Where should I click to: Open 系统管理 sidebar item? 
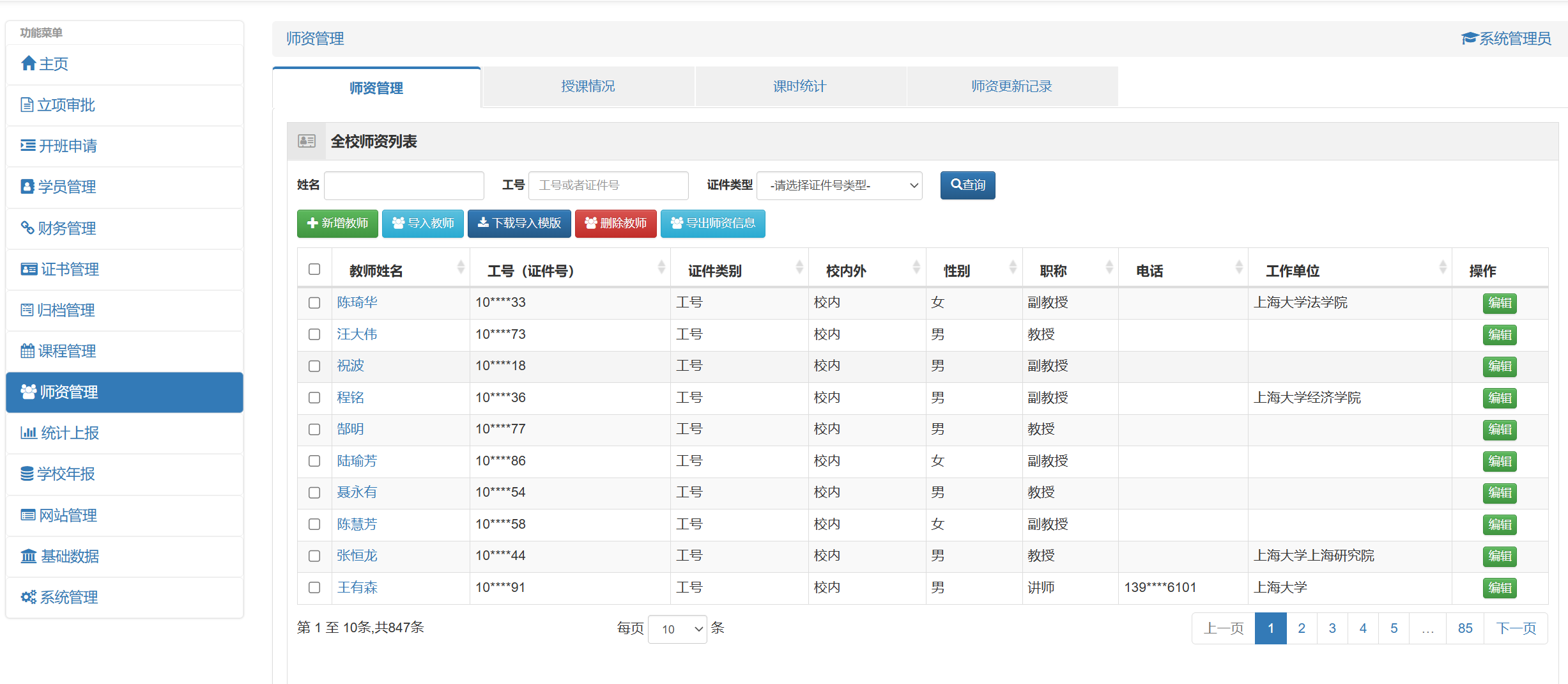click(125, 597)
